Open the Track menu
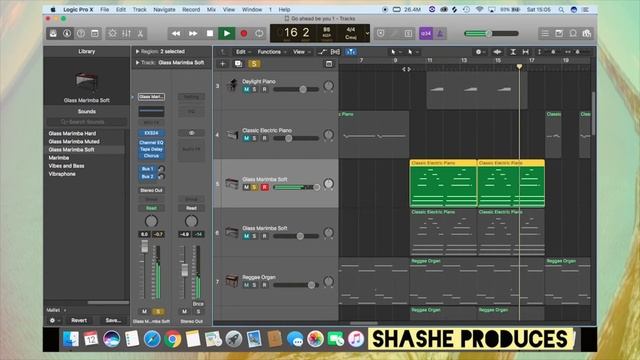 coord(139,9)
